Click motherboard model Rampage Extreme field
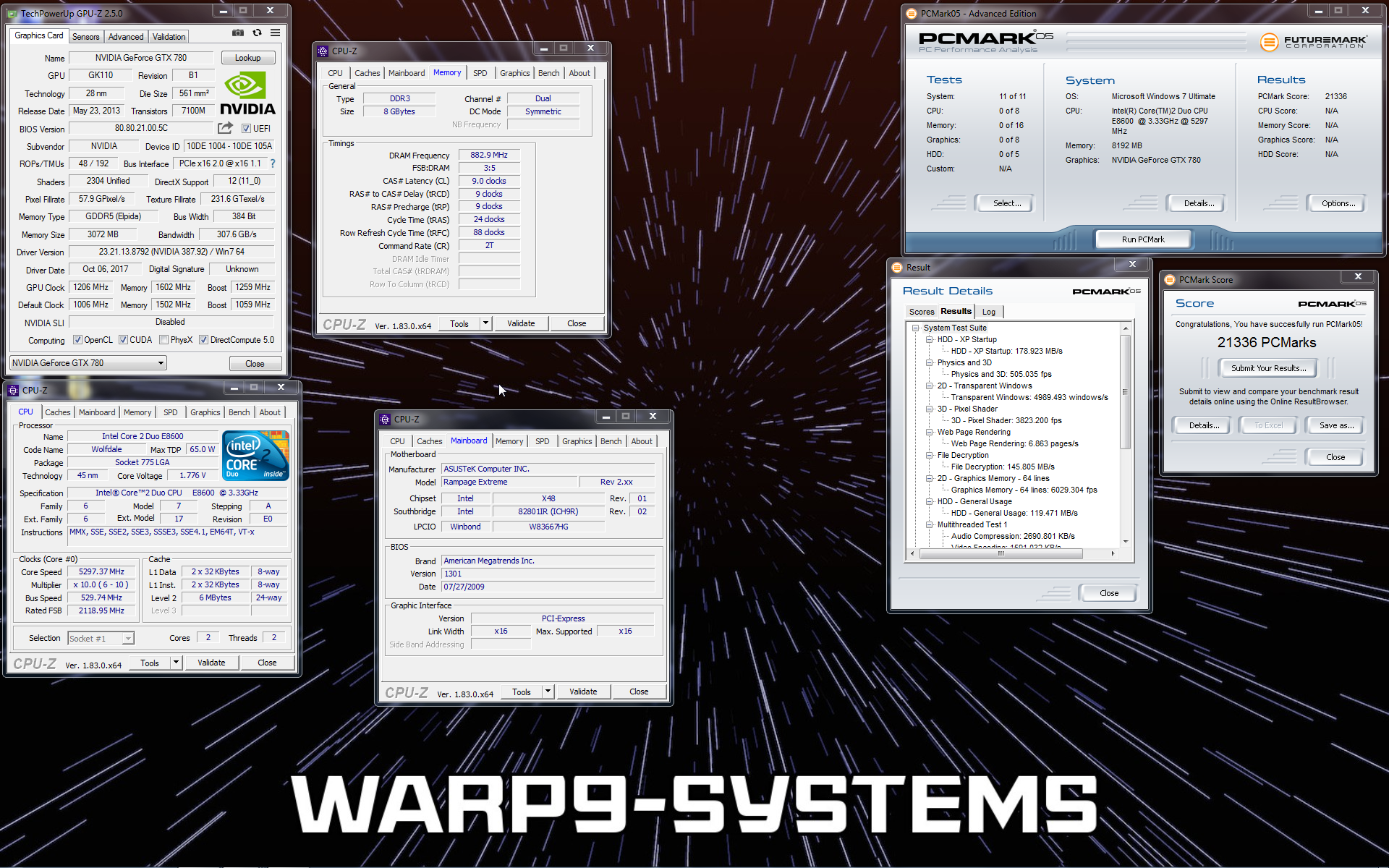The height and width of the screenshot is (868, 1389). point(509,482)
